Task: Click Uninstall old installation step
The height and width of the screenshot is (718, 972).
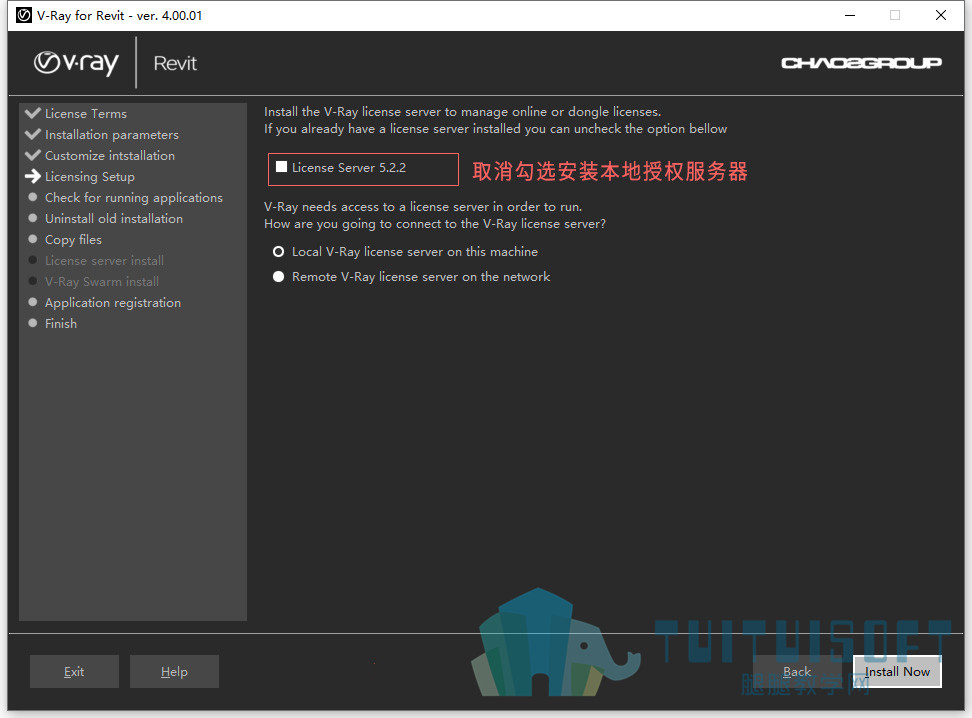Action: (114, 218)
